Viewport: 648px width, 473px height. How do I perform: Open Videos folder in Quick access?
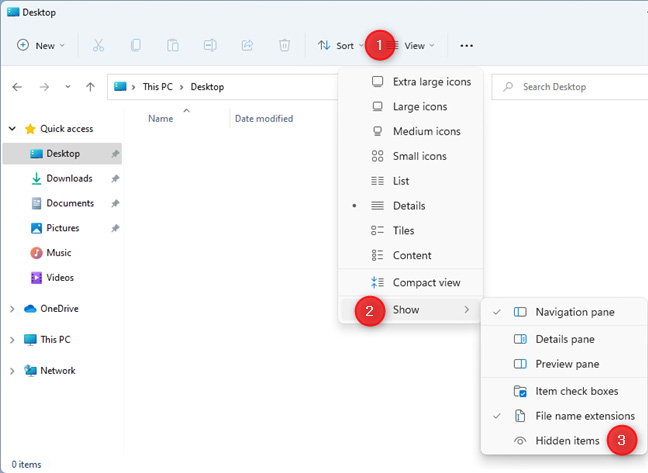tap(62, 278)
